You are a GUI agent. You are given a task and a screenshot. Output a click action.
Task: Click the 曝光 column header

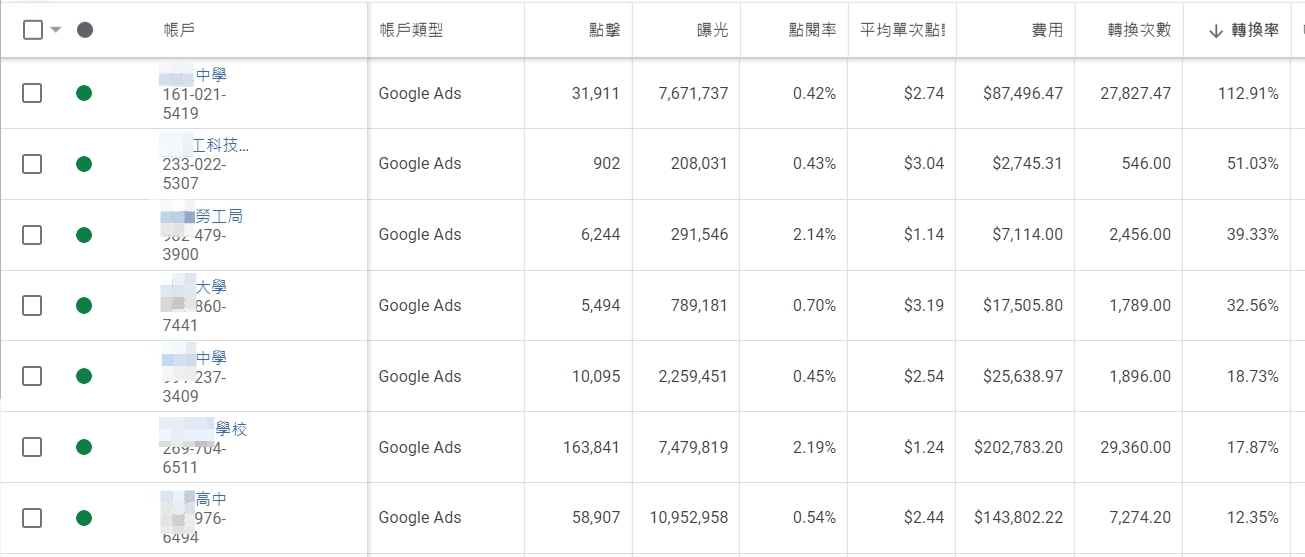(x=712, y=30)
